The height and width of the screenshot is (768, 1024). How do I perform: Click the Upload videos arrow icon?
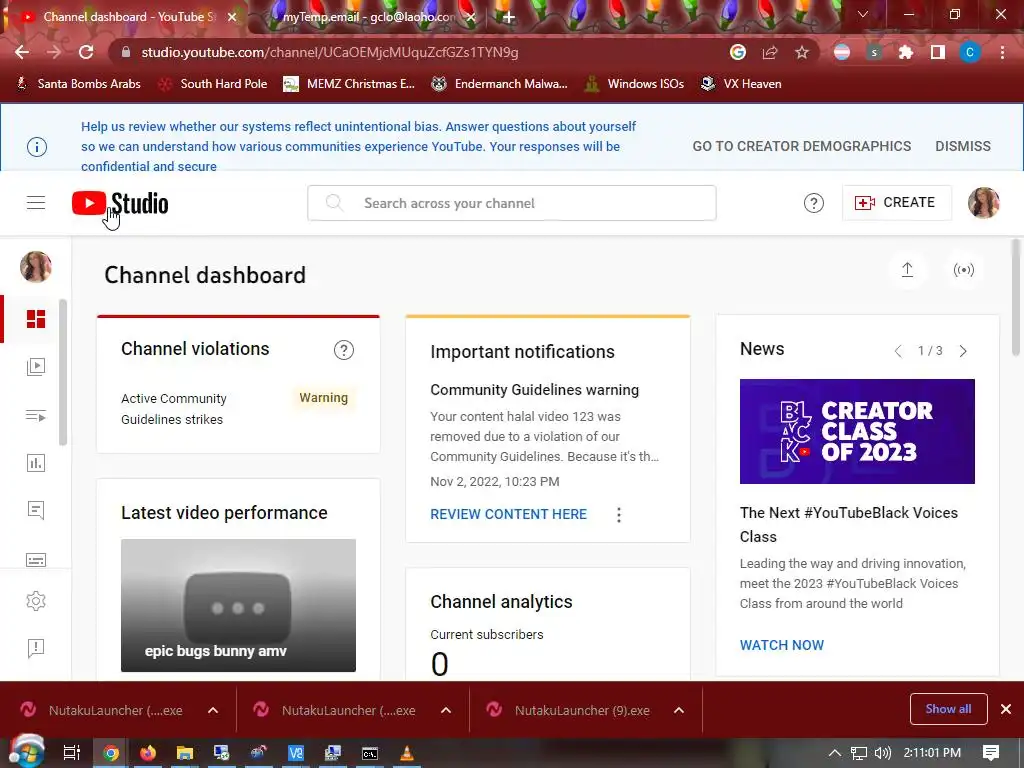[x=907, y=270]
